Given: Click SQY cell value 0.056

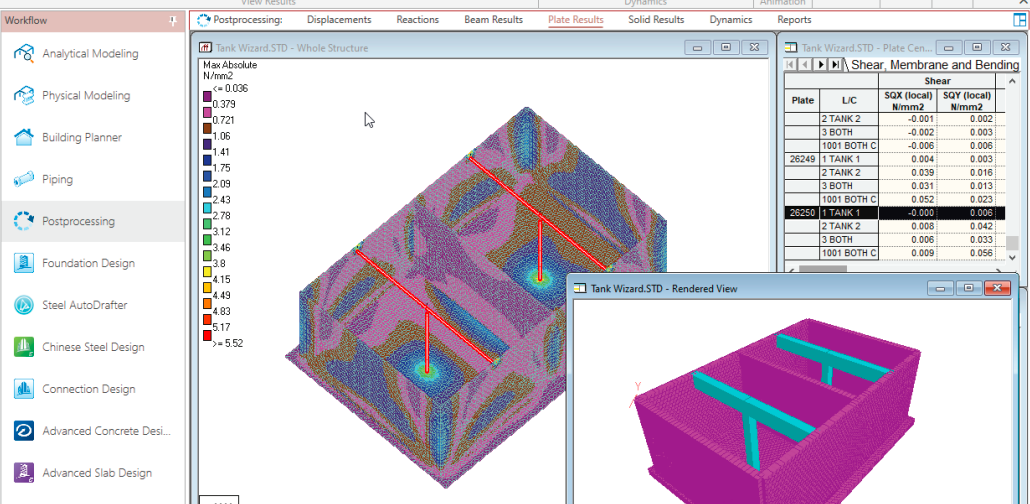Looking at the screenshot, I should 966,253.
